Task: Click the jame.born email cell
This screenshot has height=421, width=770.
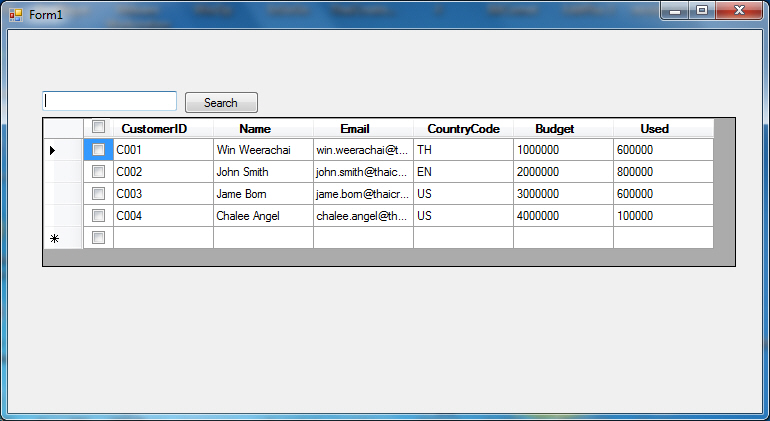Action: pyautogui.click(x=363, y=194)
